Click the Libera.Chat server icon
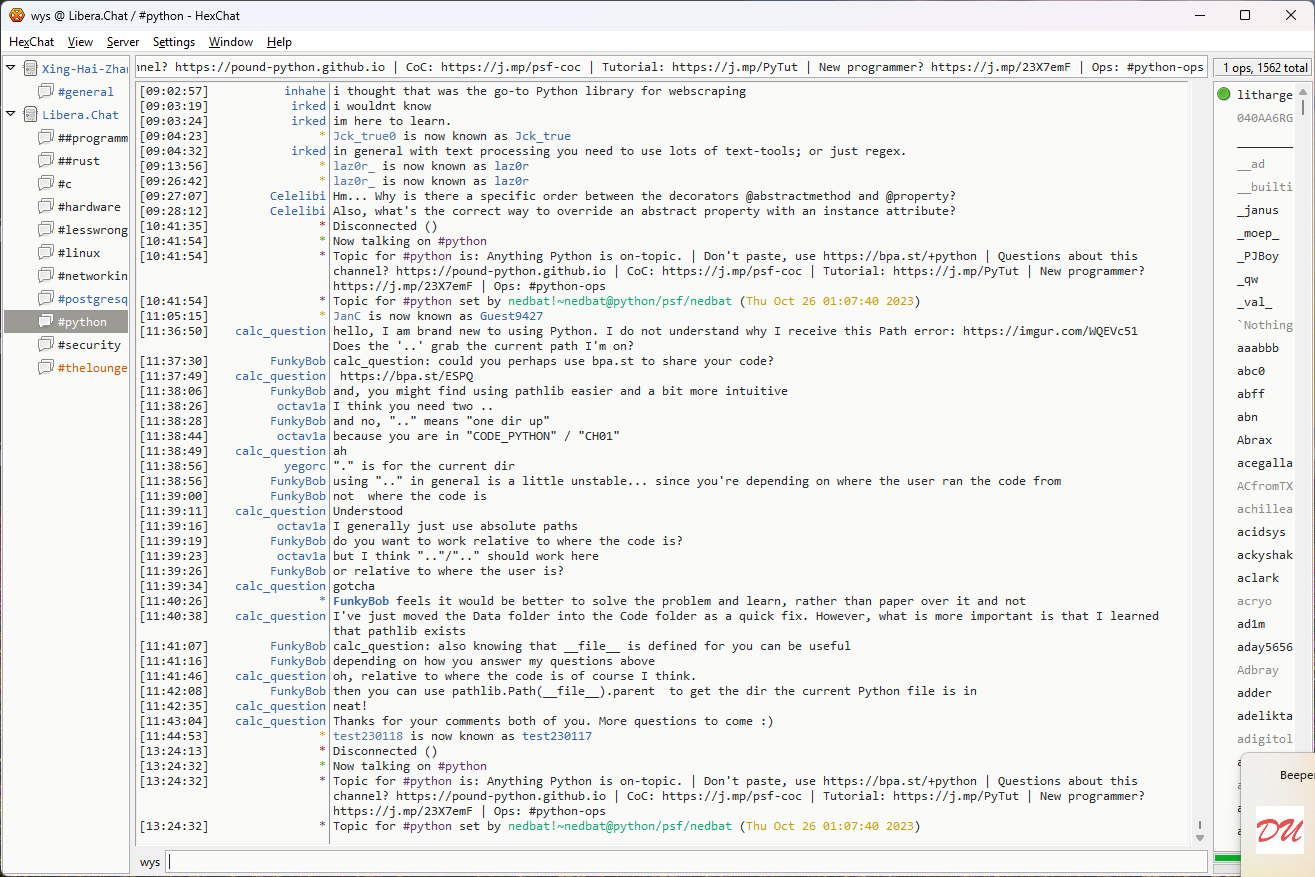The width and height of the screenshot is (1315, 877). tap(31, 115)
